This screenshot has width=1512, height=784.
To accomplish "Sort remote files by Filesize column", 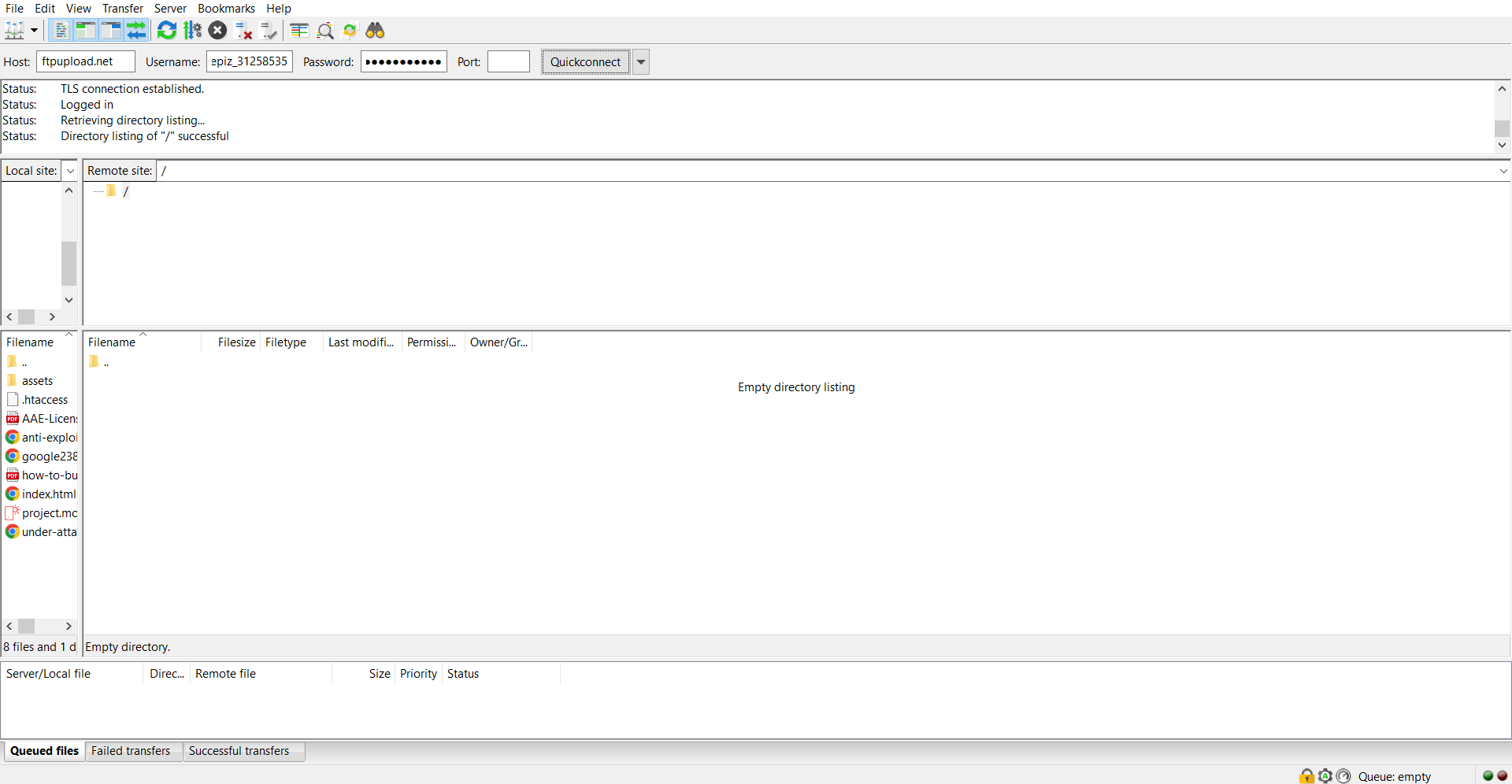I will [236, 342].
